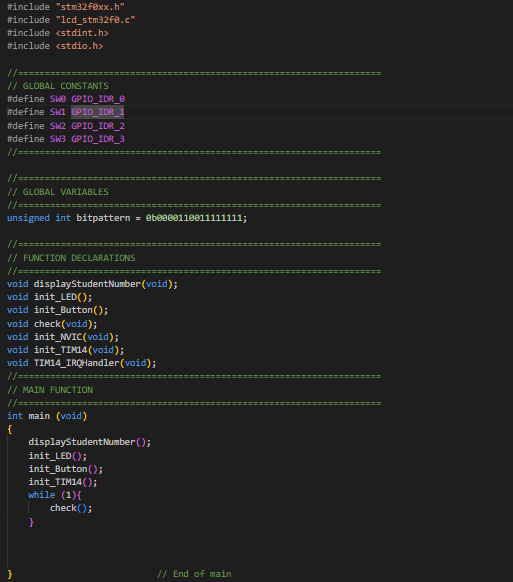
Task: Click the SW3 macro name
Action: (58, 139)
